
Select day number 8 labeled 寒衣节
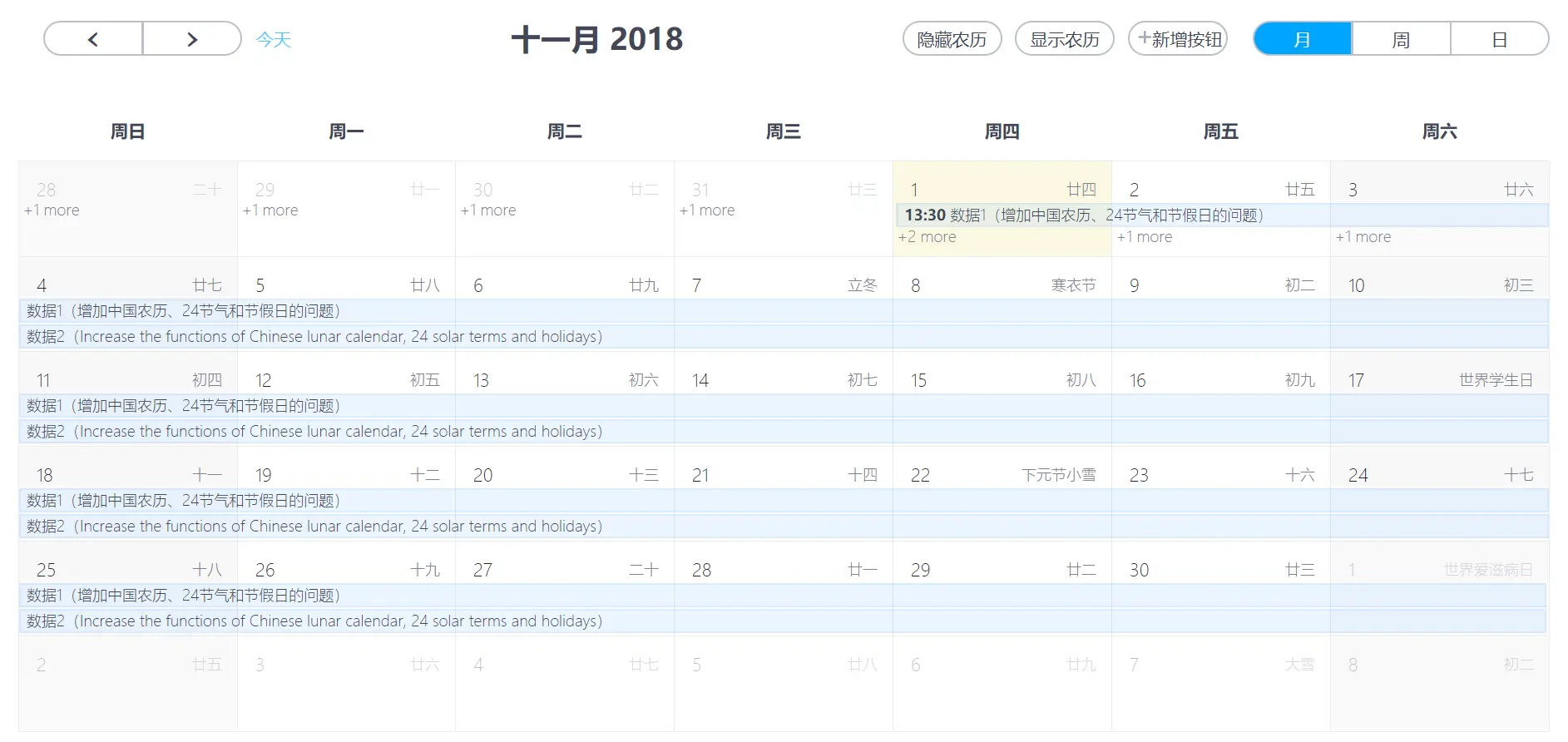coord(915,286)
